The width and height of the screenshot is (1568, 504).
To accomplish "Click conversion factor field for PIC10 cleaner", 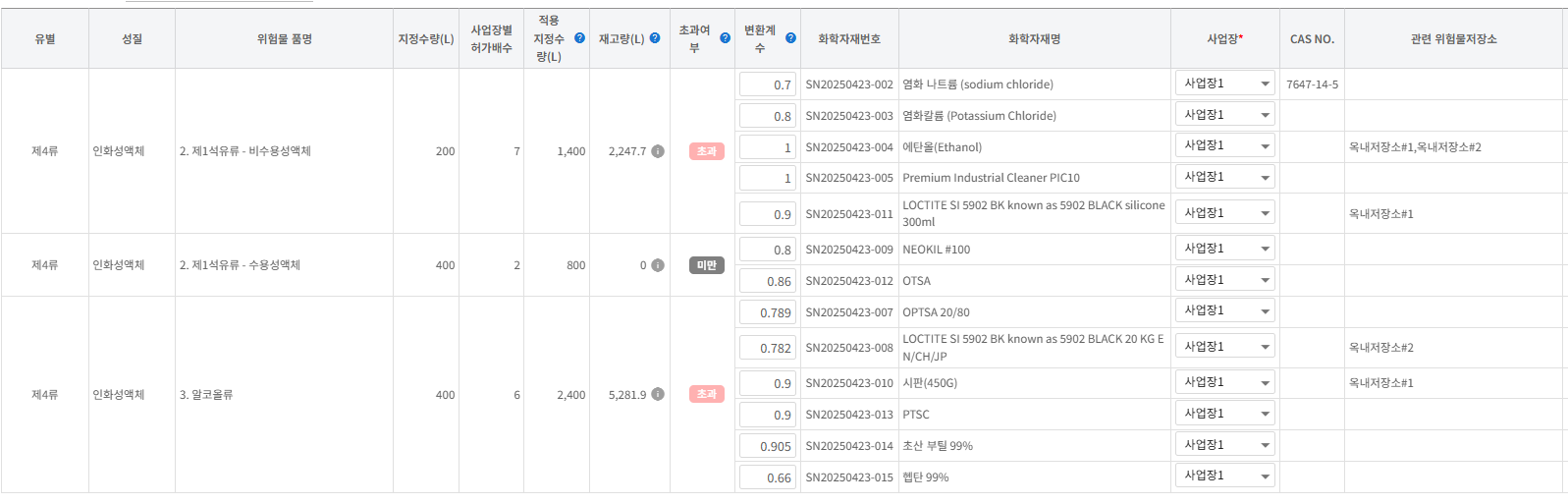I will click(x=767, y=178).
